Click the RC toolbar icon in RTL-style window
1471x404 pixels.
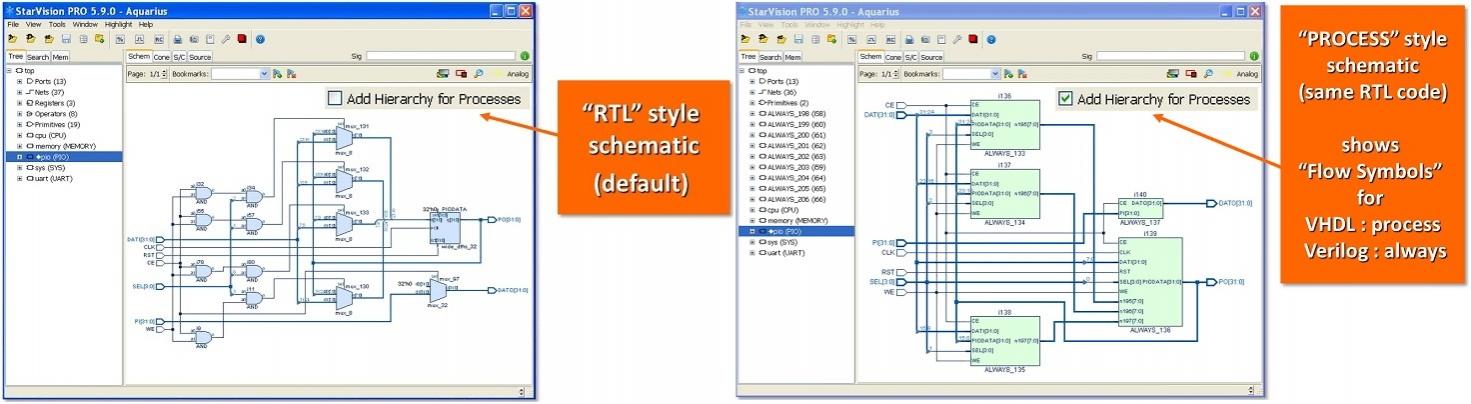(x=159, y=39)
